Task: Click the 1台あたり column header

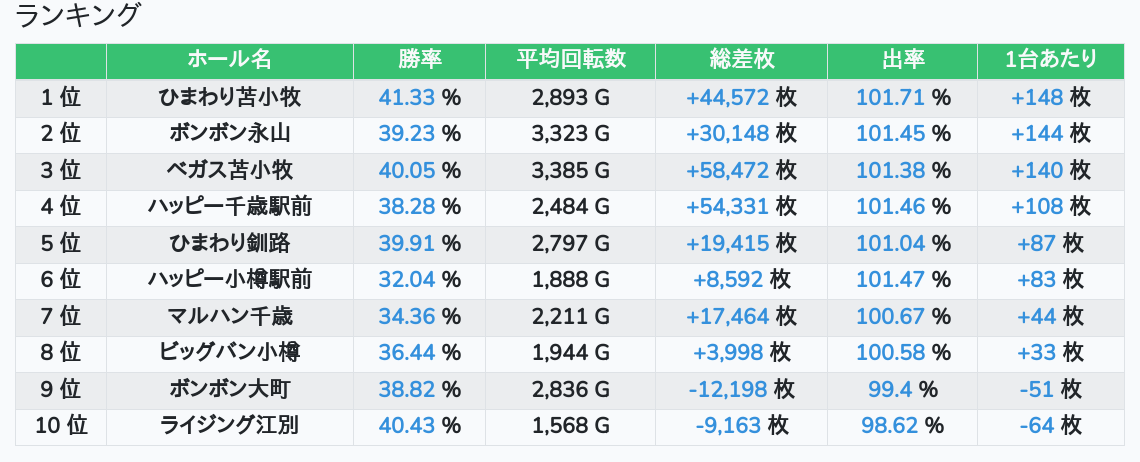Action: coord(1051,60)
